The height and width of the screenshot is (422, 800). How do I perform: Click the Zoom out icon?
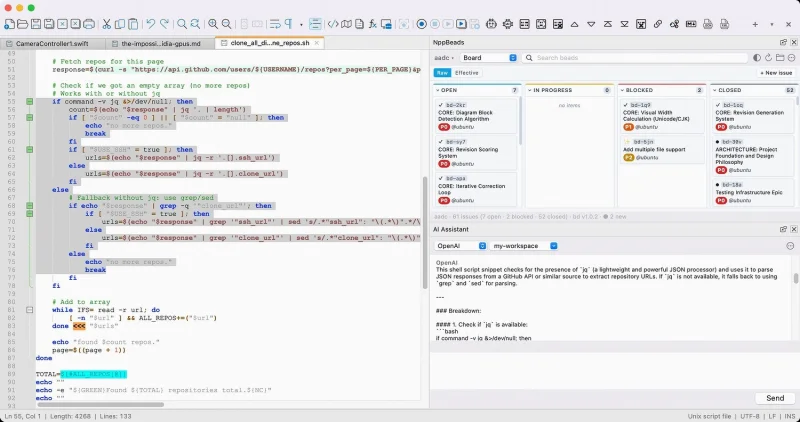[226, 24]
